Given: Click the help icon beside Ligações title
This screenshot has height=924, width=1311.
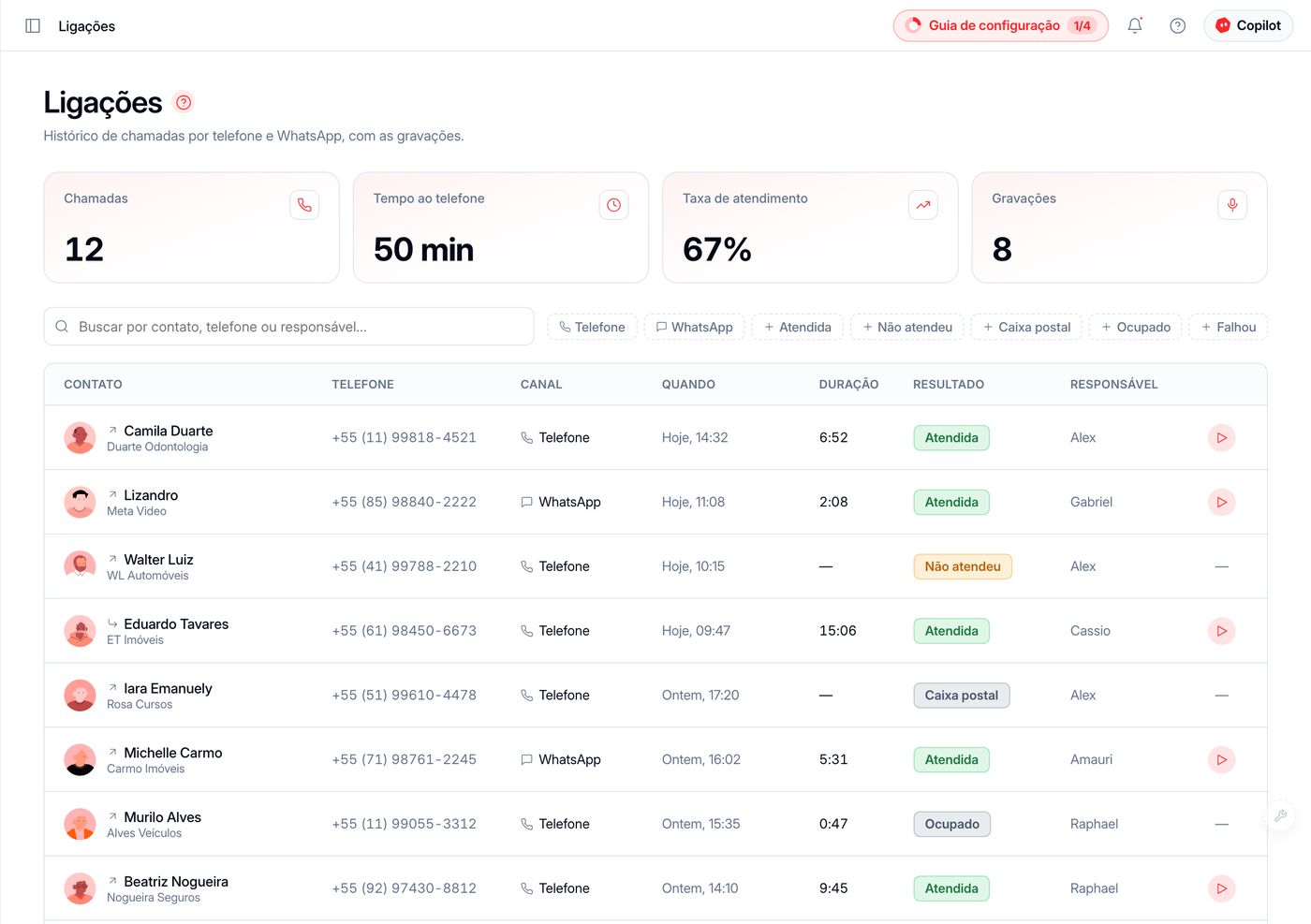Looking at the screenshot, I should point(184,102).
